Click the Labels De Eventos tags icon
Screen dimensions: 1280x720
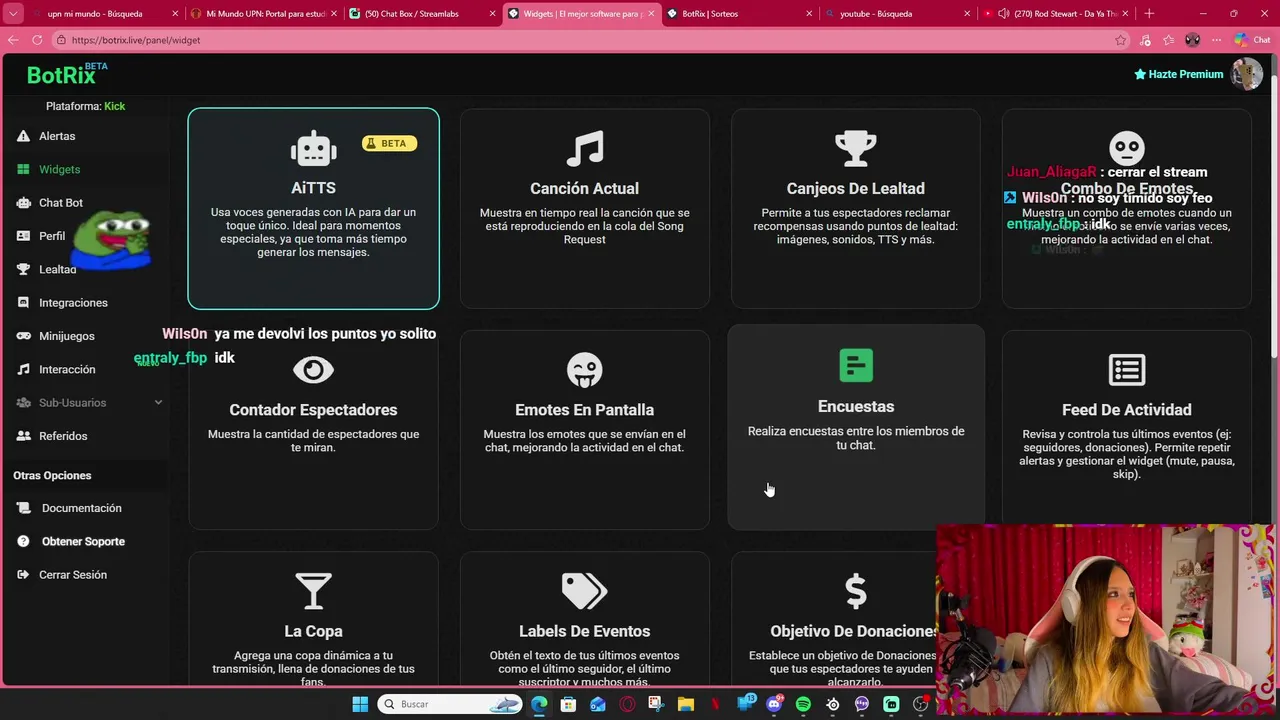click(584, 591)
